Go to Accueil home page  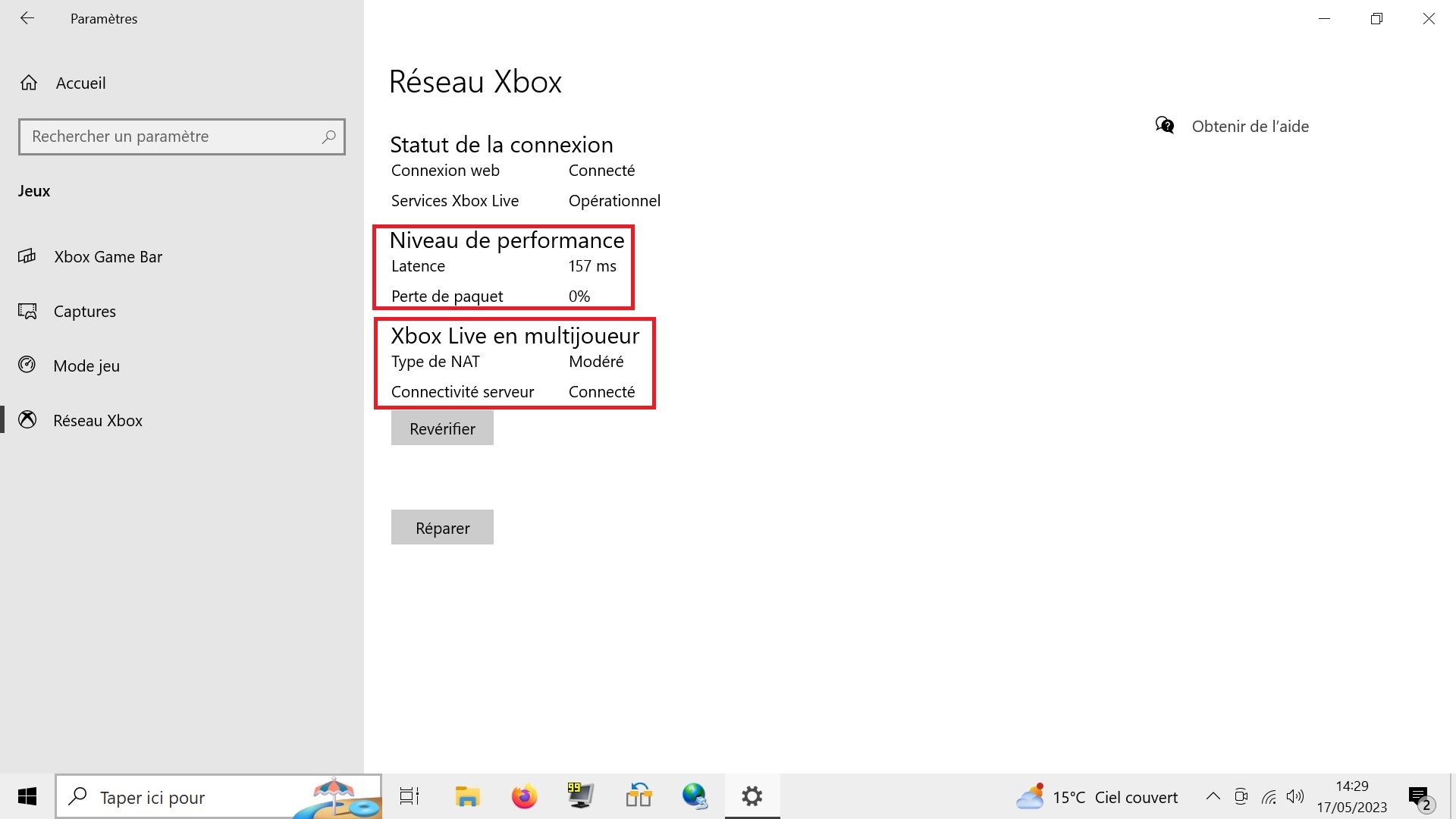click(80, 83)
